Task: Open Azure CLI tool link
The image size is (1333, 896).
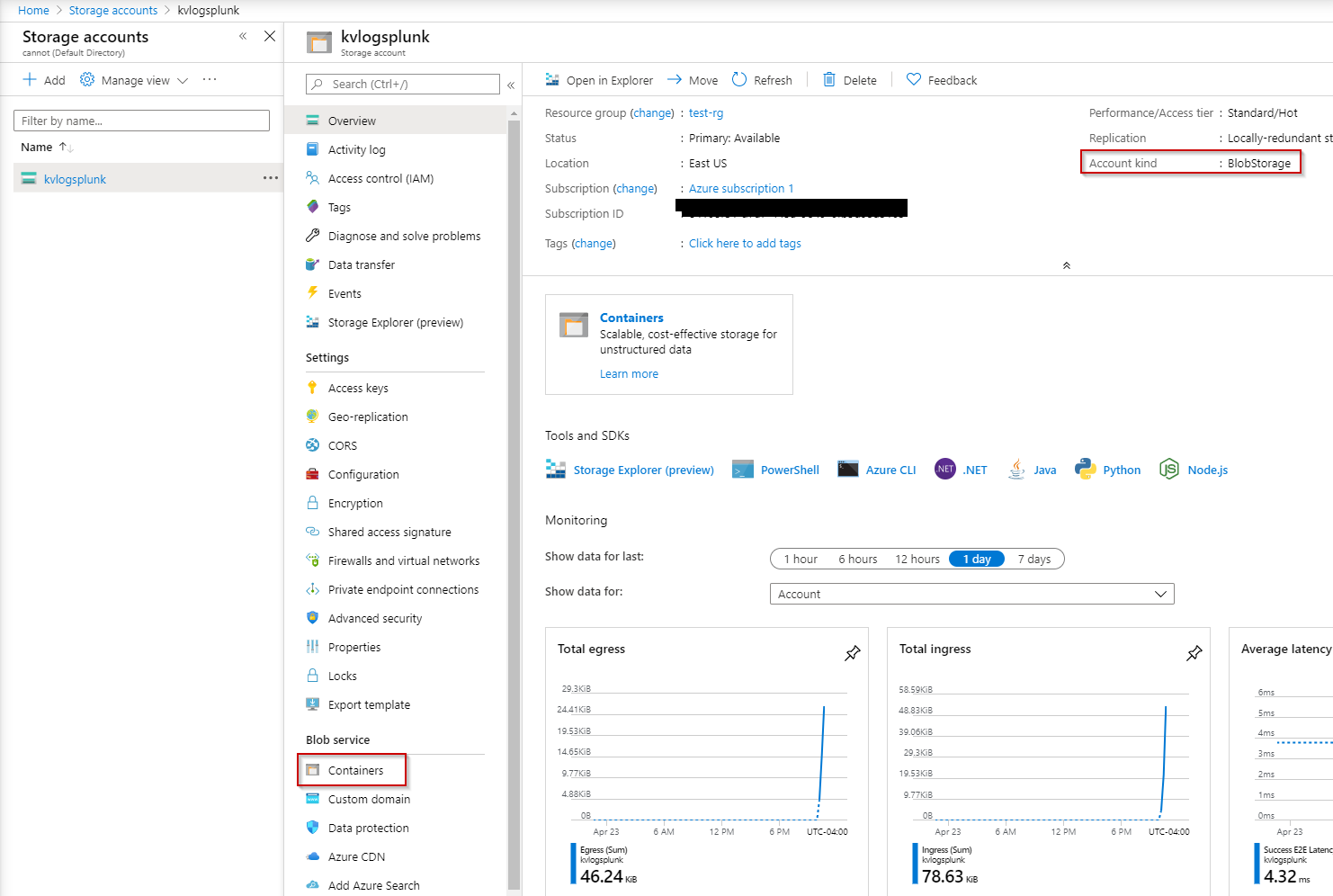Action: tap(877, 470)
